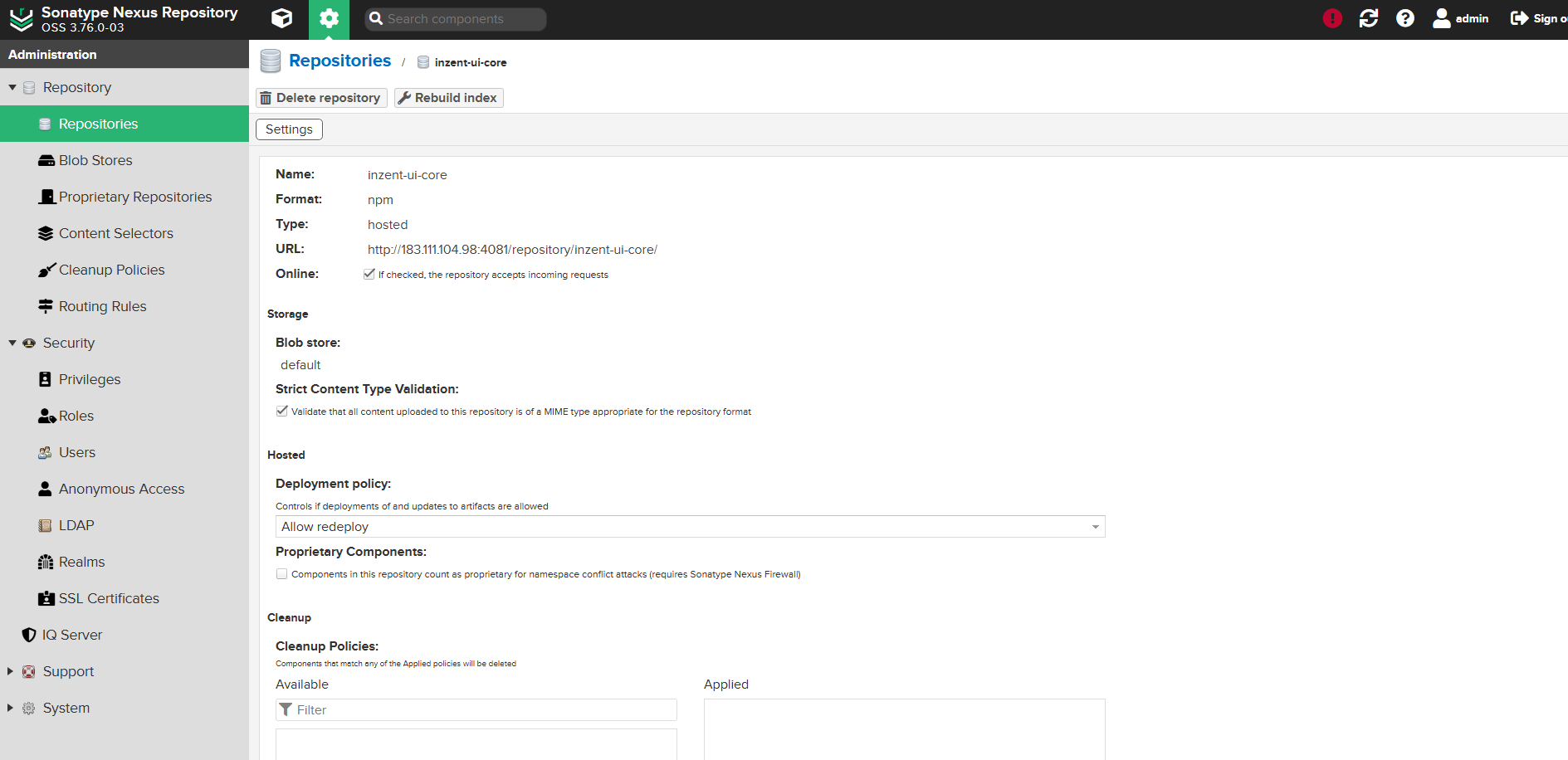Click the Search components field
The image size is (1568, 760).
[x=455, y=18]
